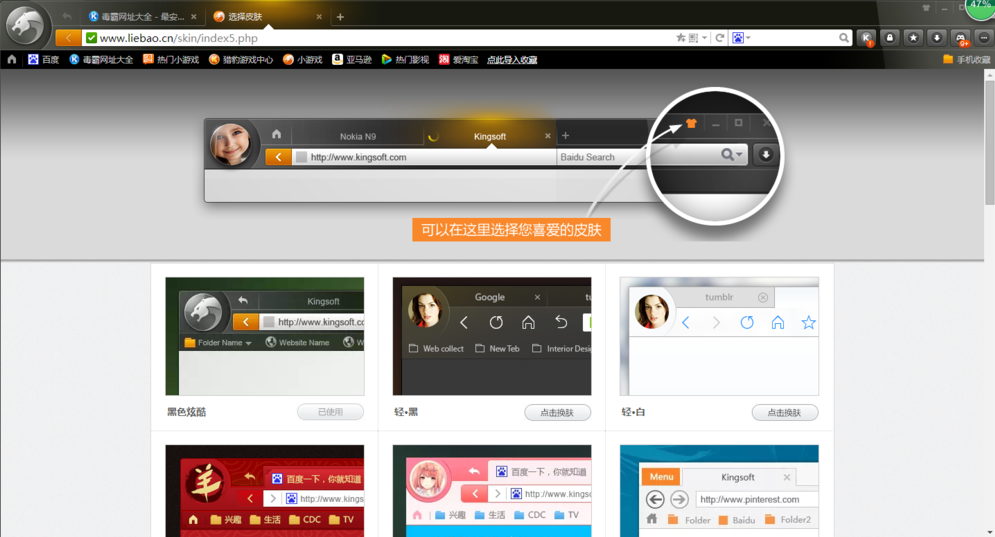Click the 轻•白 skin name label
The image size is (995, 537).
(x=633, y=412)
